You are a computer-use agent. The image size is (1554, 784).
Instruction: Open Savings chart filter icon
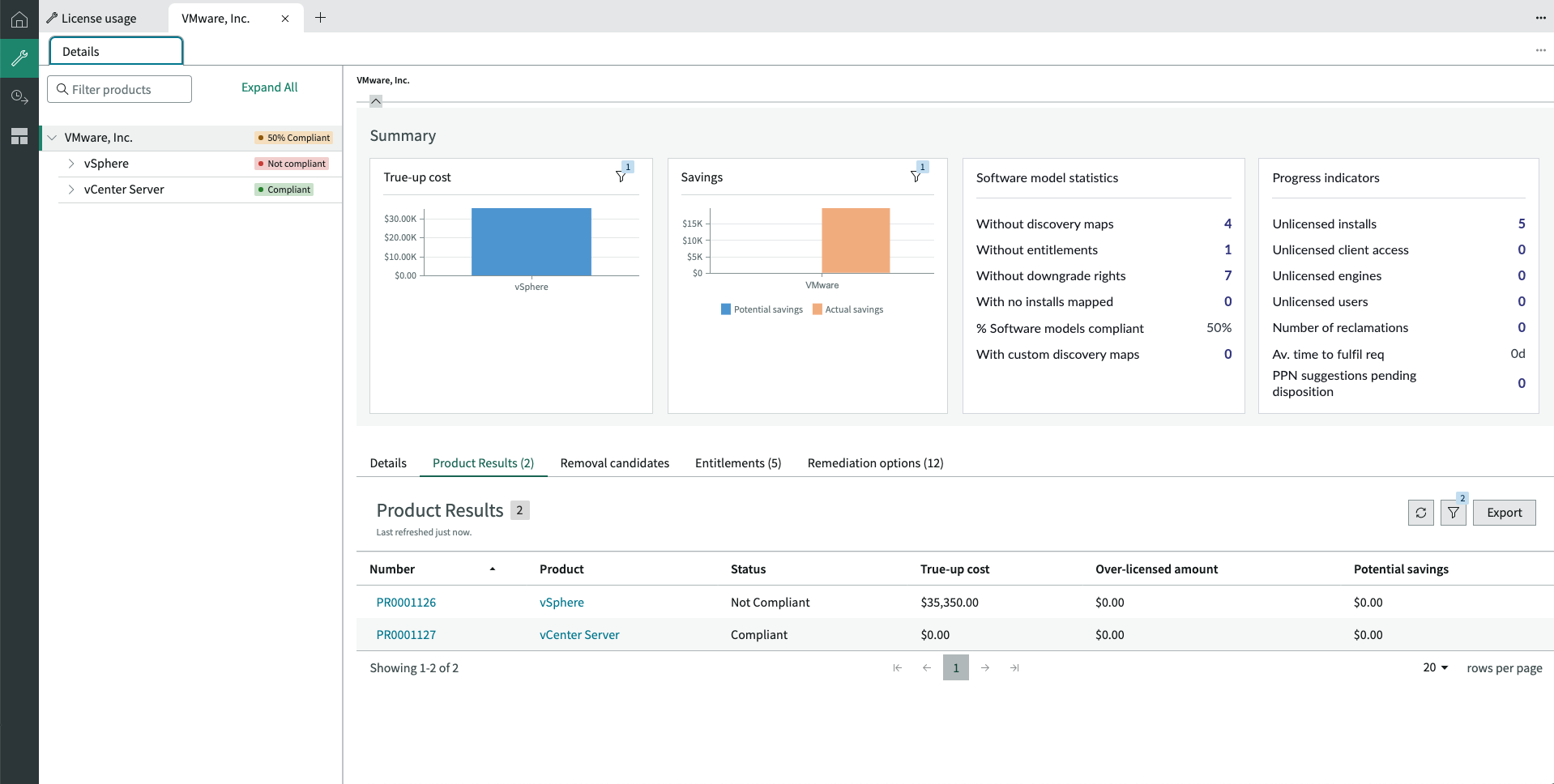click(x=916, y=177)
